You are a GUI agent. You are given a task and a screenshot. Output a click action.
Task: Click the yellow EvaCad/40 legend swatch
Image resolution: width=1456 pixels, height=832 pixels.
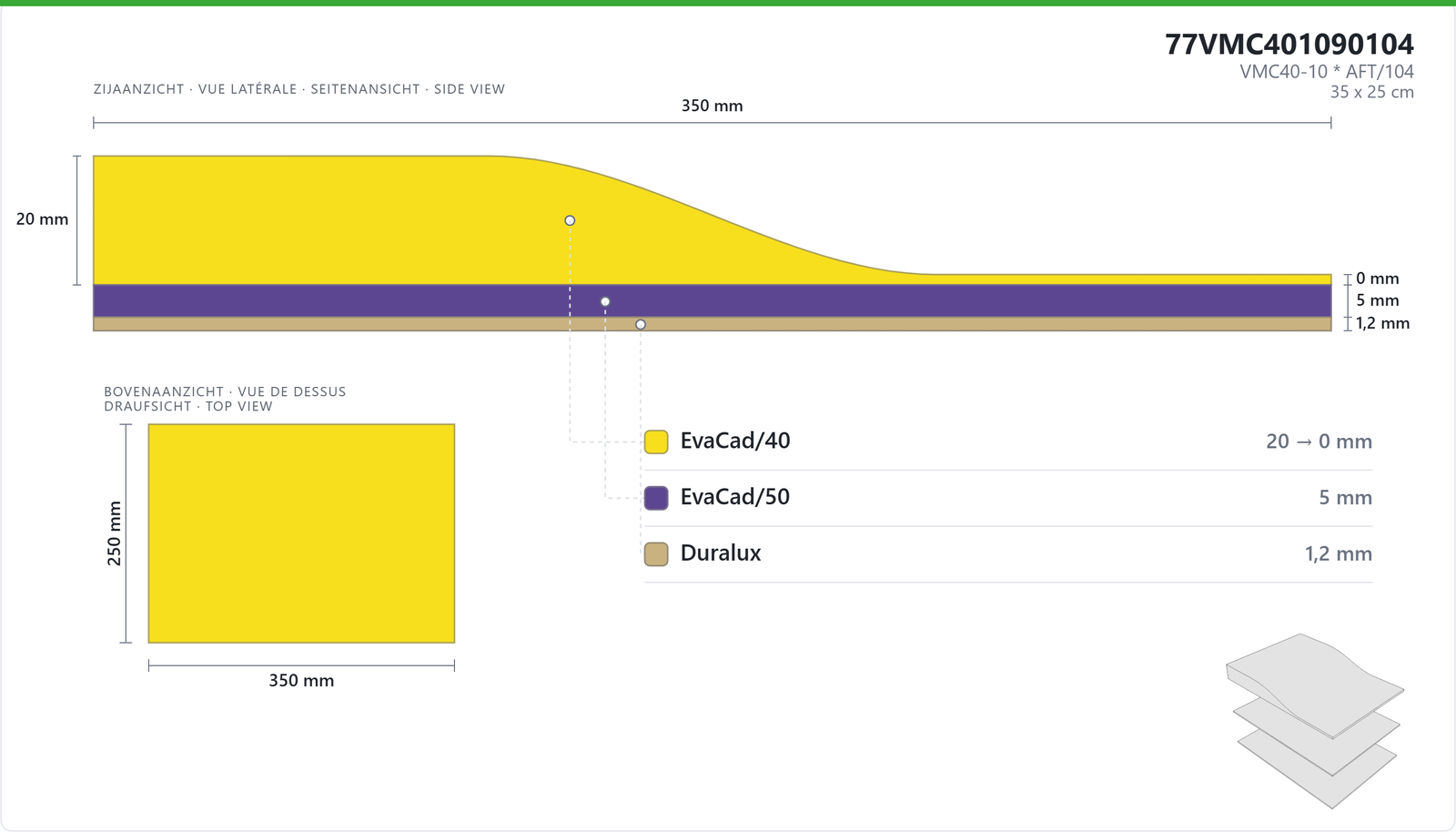[656, 442]
